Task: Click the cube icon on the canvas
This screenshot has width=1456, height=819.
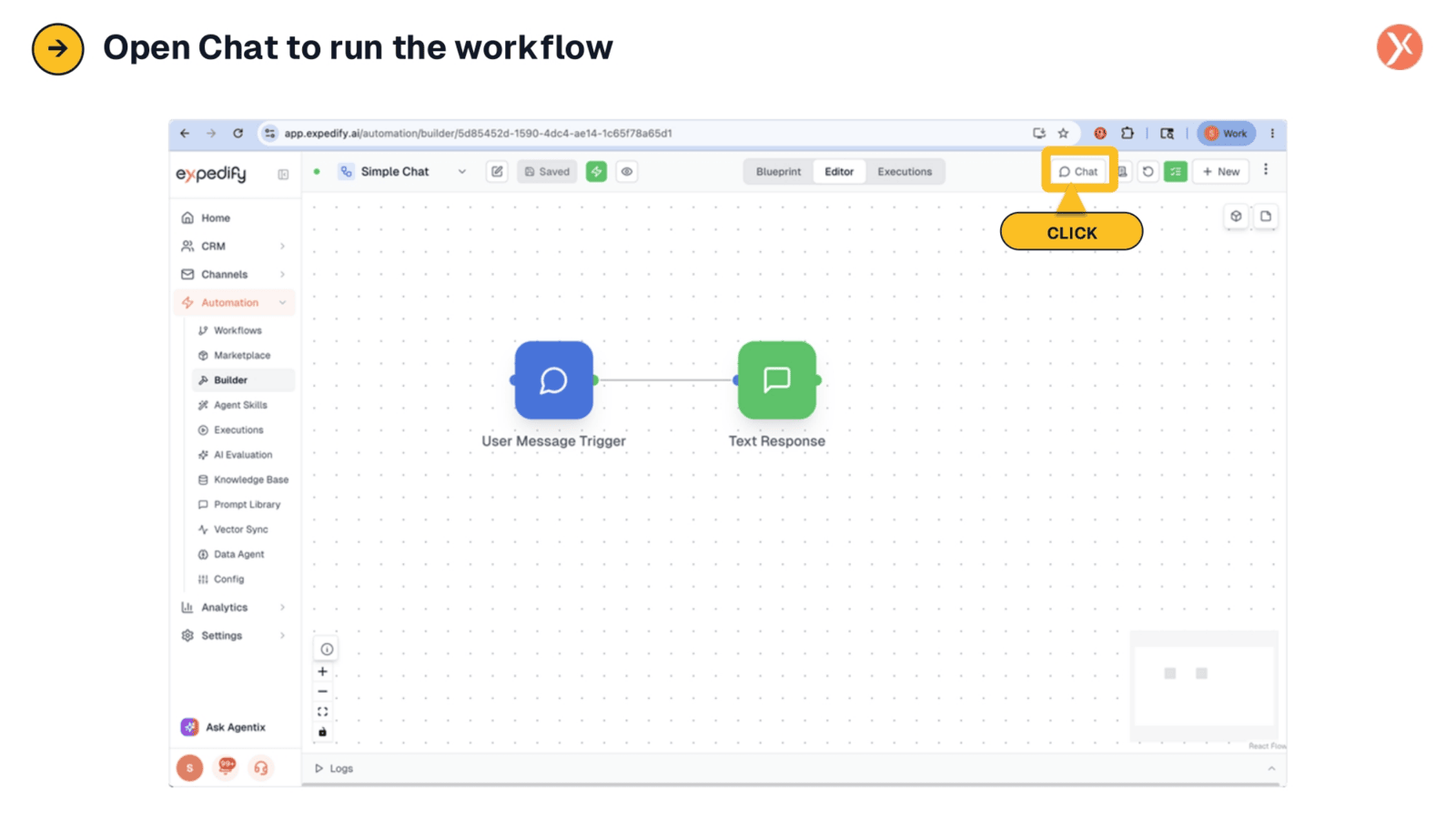Action: tap(1236, 217)
